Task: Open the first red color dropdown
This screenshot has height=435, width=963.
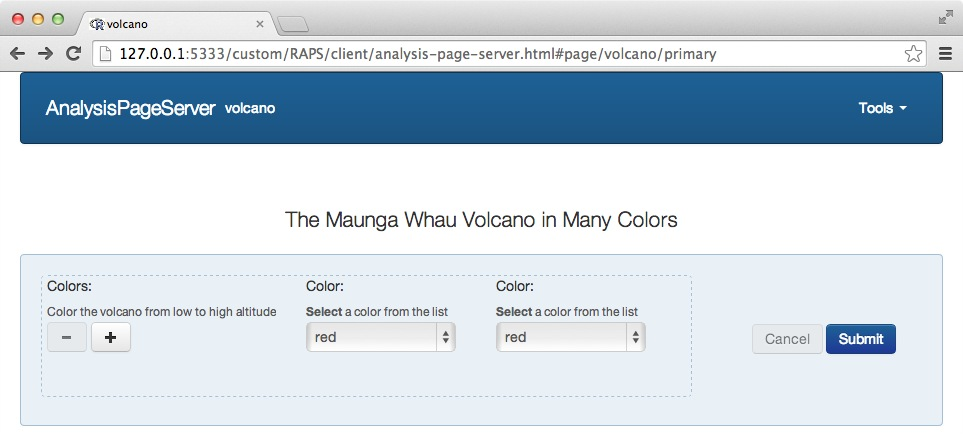Action: click(x=381, y=338)
